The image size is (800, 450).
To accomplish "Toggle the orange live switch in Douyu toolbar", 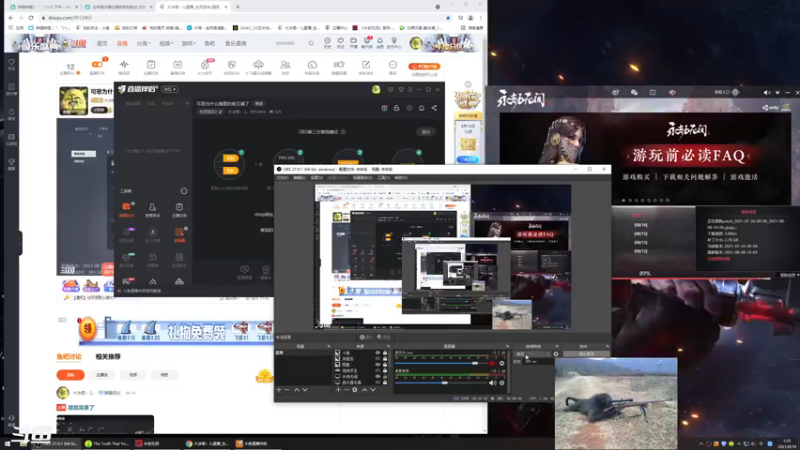I will [x=97, y=65].
